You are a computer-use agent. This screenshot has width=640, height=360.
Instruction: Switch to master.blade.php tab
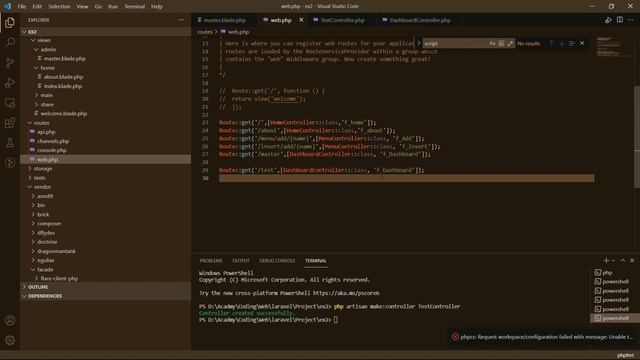[x=224, y=20]
